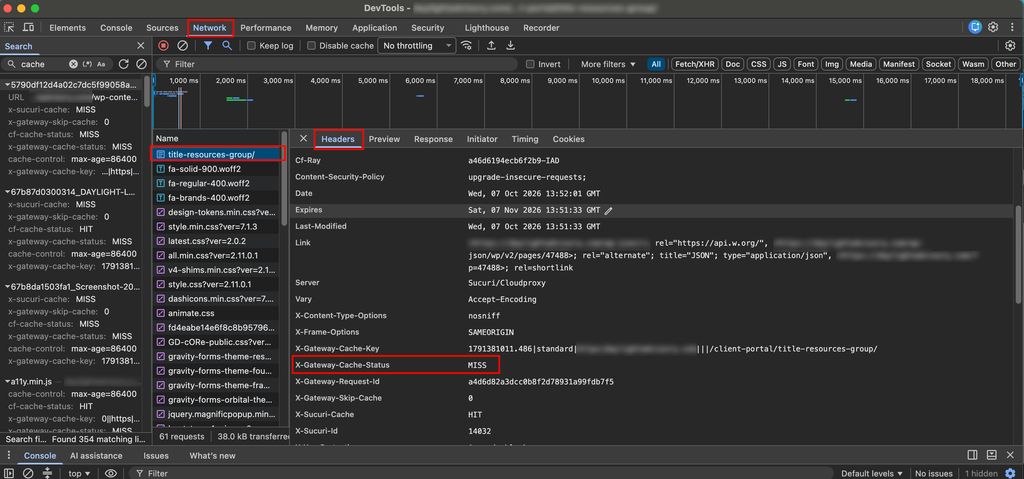
Task: Close the bottom drawer
Action: pos(1011,455)
